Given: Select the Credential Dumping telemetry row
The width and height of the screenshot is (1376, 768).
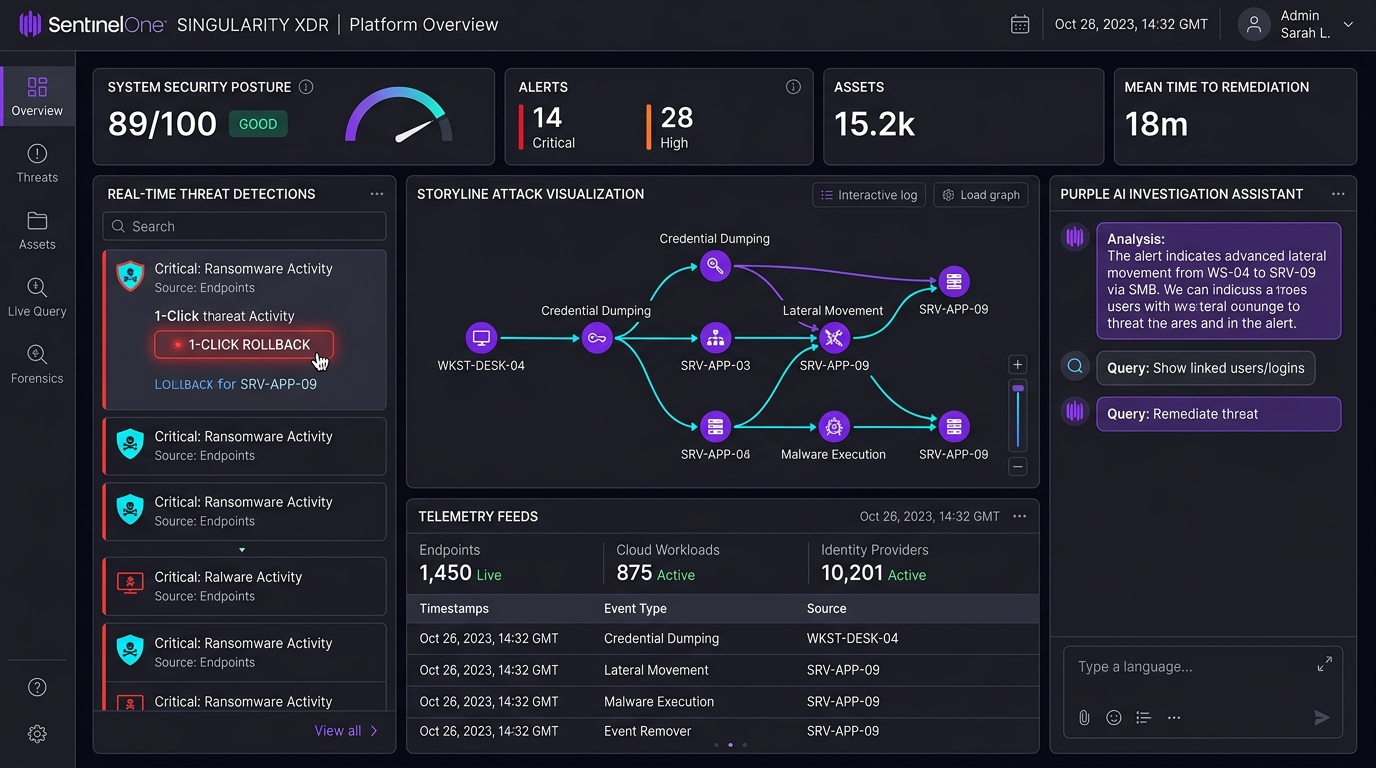Looking at the screenshot, I should [x=722, y=638].
